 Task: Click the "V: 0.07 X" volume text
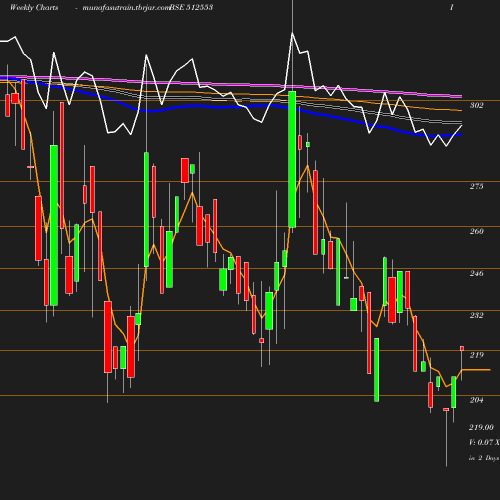coord(484,442)
